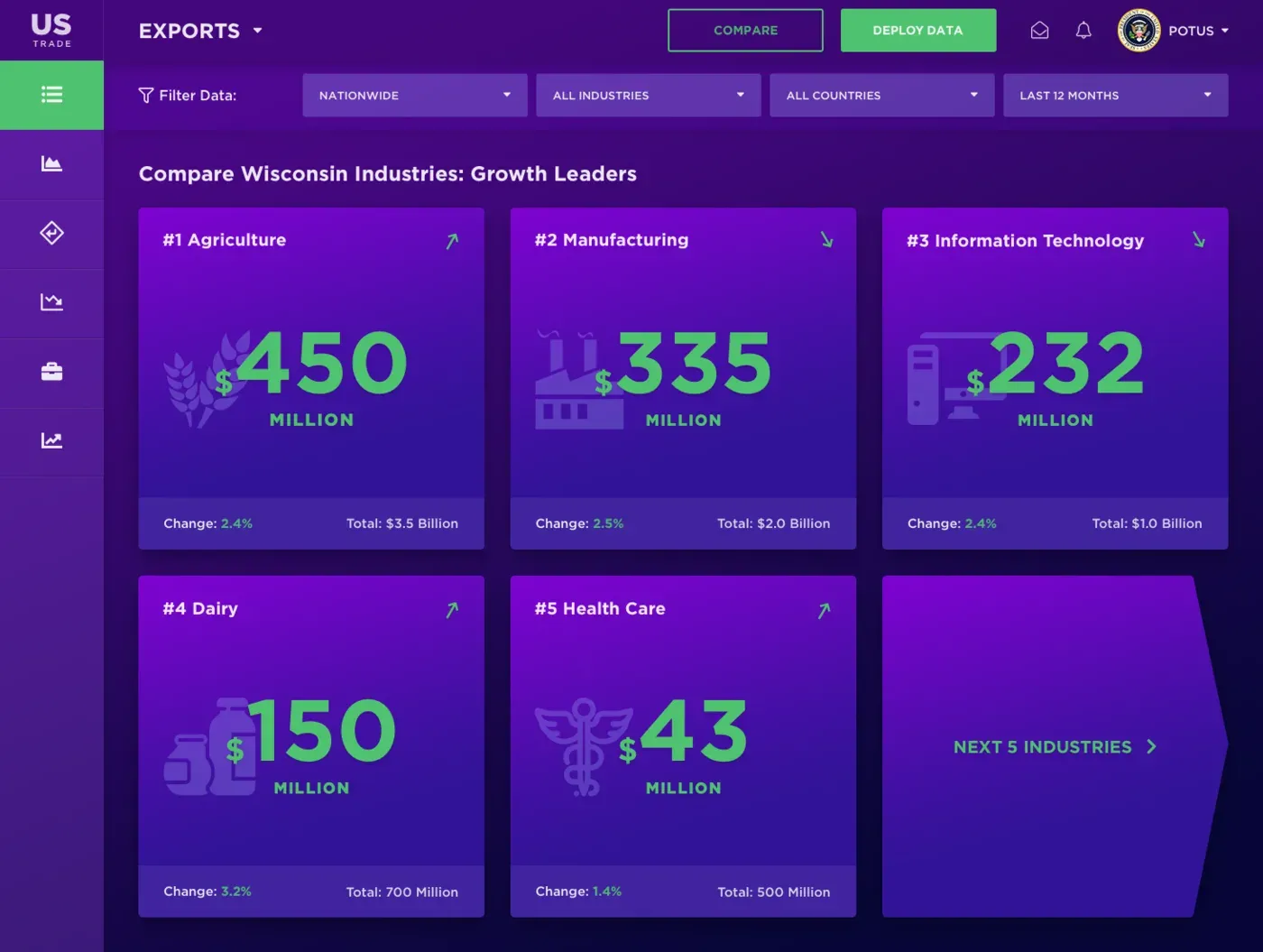Click the notifications bell icon
This screenshot has width=1263, height=952.
click(x=1083, y=31)
